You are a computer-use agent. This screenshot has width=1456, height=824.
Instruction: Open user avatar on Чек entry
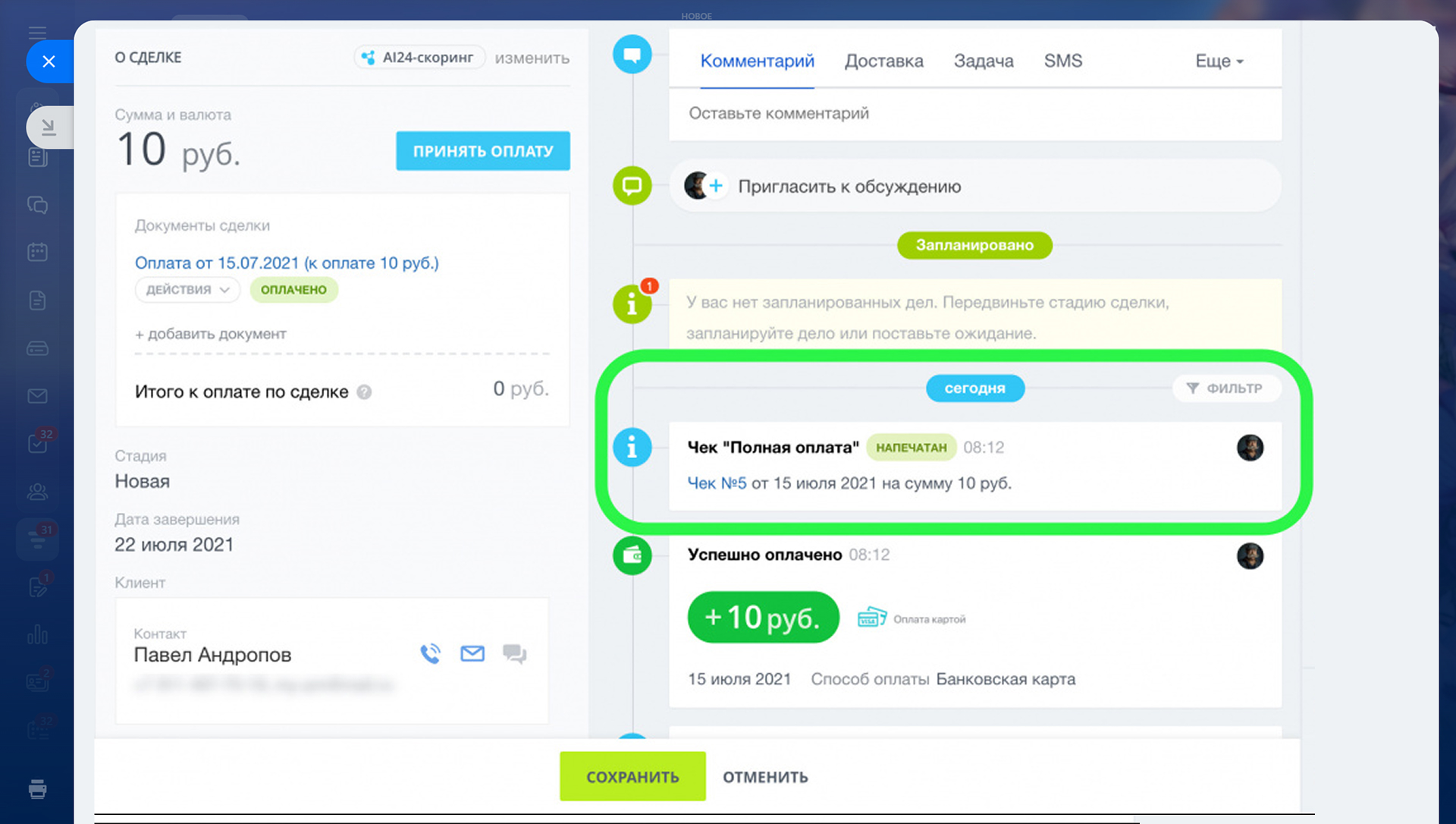click(x=1250, y=448)
